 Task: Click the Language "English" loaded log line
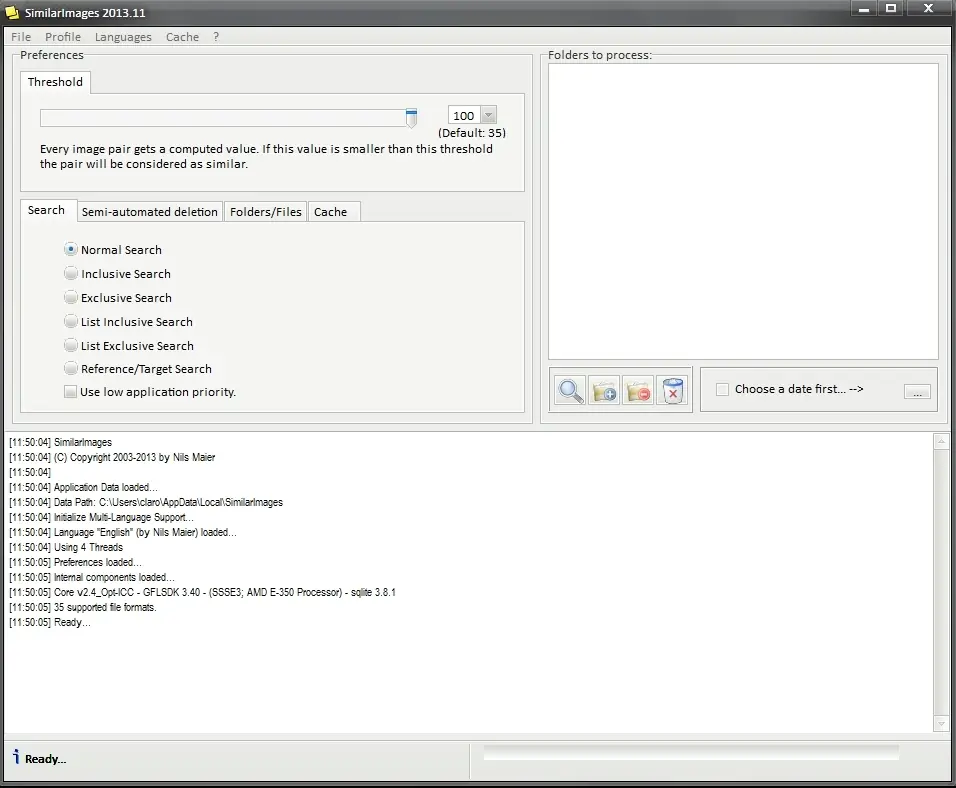pos(123,532)
